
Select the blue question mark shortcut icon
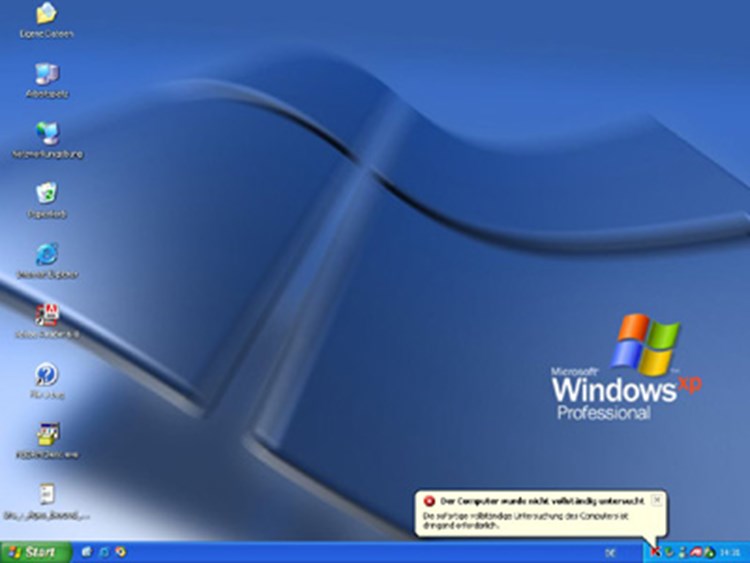click(x=46, y=375)
